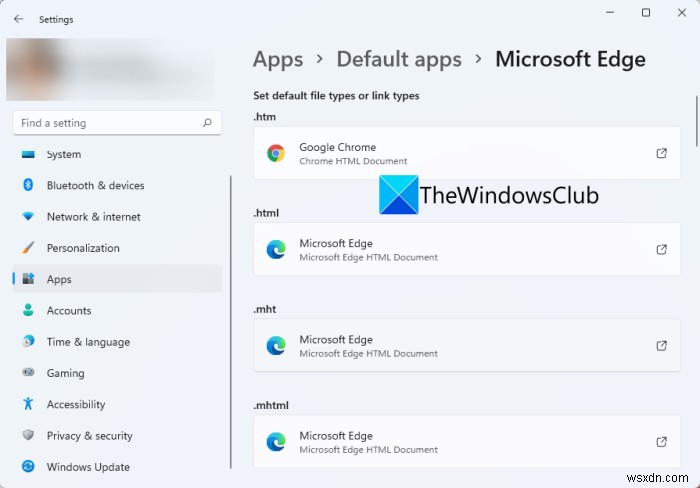Click the Windows Update sync icon
Screen dimensions: 700x488
click(x=28, y=466)
